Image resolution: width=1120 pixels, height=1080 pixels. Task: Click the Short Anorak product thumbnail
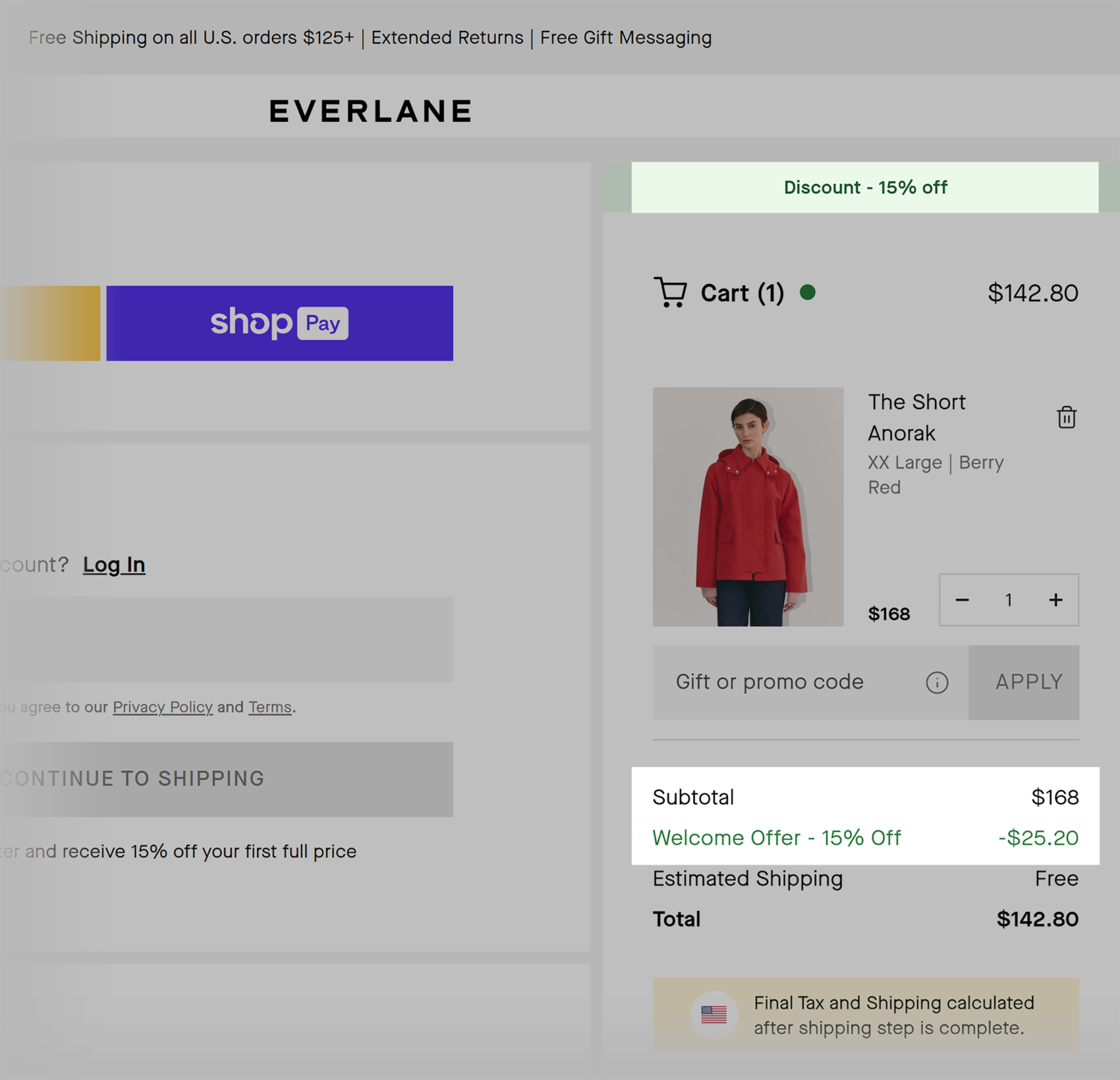[x=748, y=506]
